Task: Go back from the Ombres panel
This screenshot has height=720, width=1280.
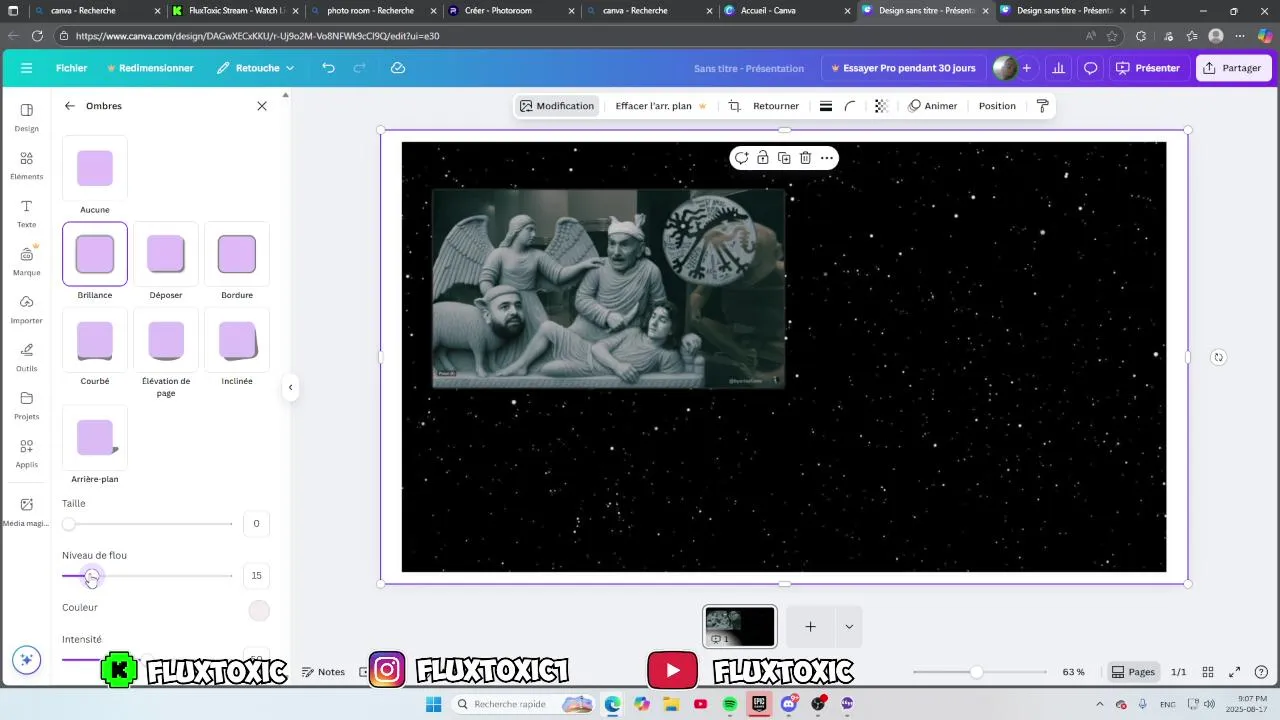Action: pos(69,106)
